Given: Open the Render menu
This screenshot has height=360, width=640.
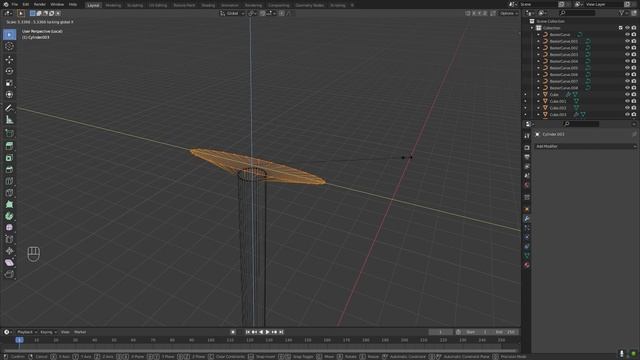Looking at the screenshot, I should [x=40, y=4].
